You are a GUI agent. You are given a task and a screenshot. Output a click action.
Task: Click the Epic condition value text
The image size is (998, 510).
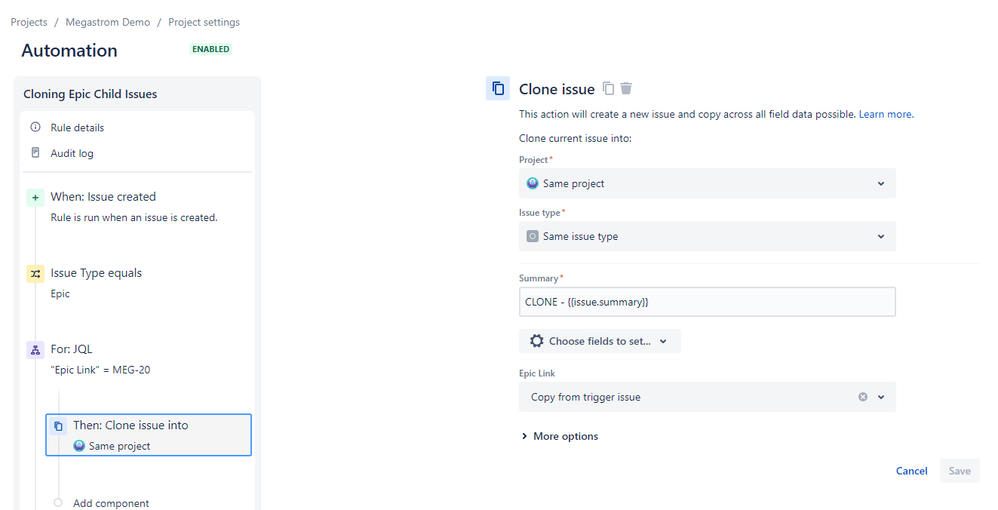click(60, 294)
